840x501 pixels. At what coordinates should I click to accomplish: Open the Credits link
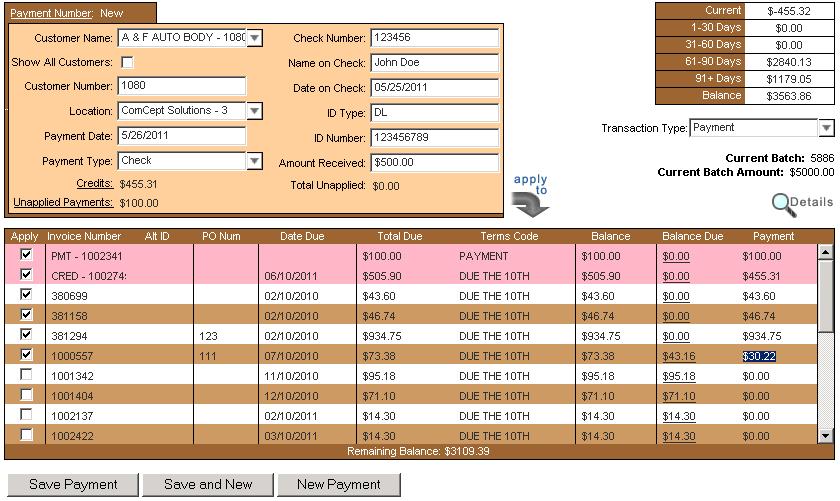[95, 184]
